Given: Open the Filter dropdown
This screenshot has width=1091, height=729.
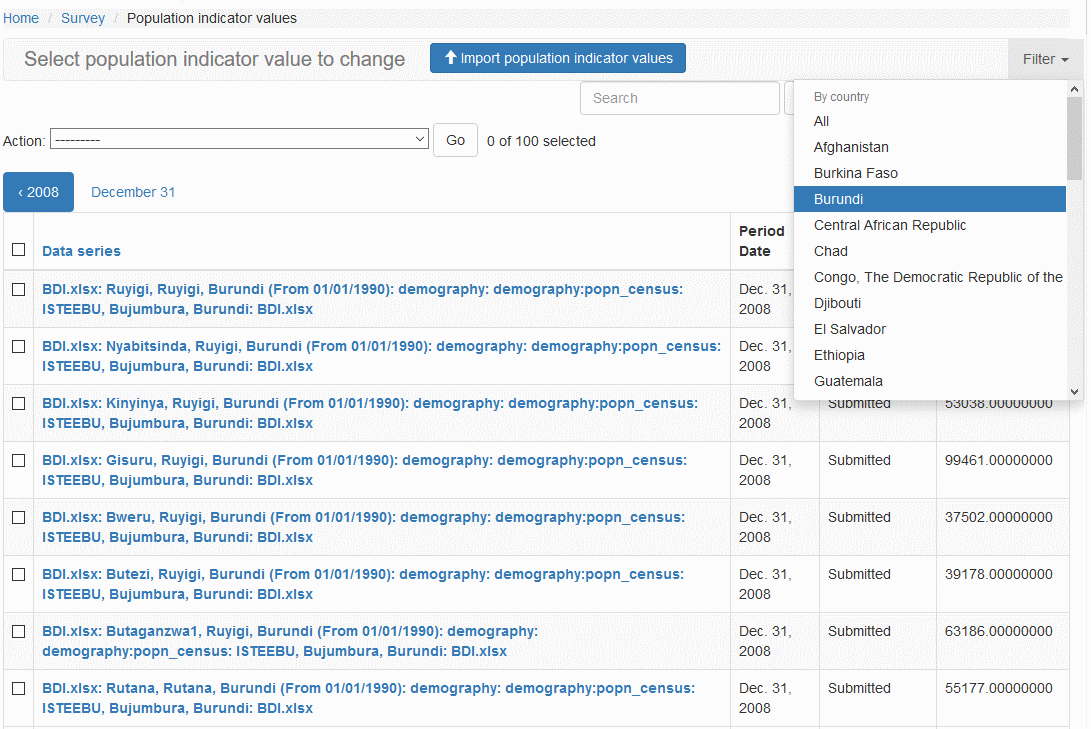Looking at the screenshot, I should [x=1045, y=59].
